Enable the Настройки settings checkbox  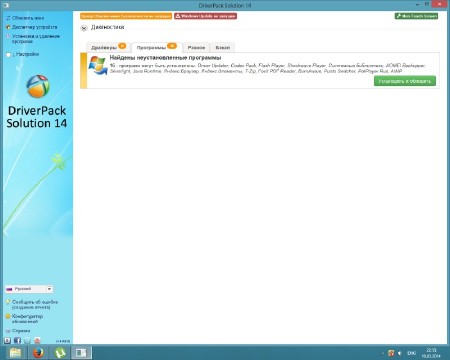coord(9,54)
